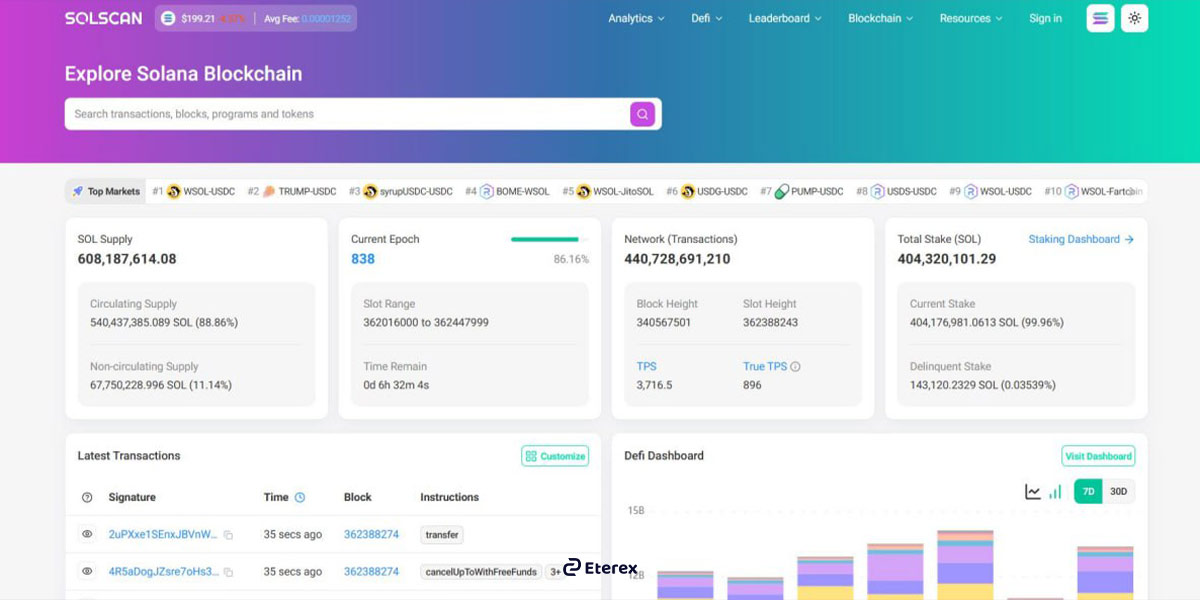The image size is (1200, 600).
Task: Open the #4 BOME-WSOL market
Action: point(507,191)
